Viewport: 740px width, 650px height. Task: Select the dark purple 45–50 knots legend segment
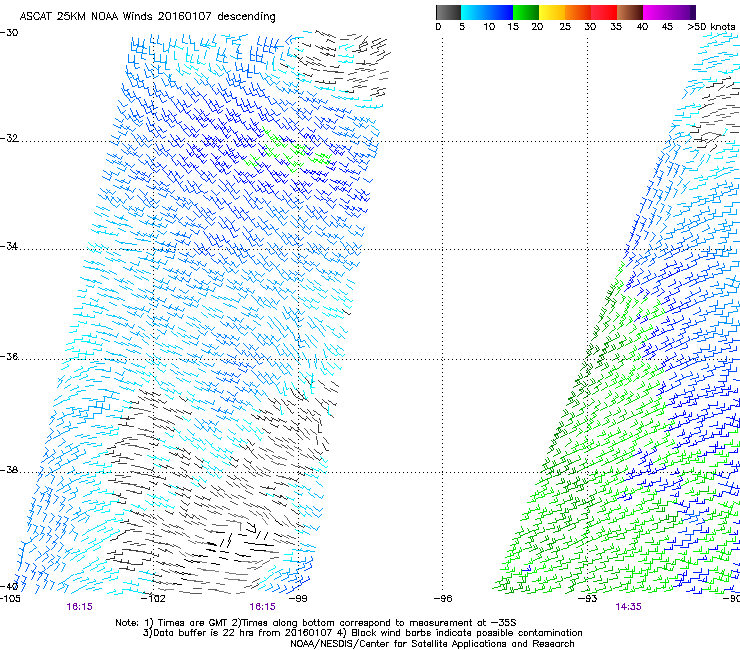pos(682,12)
